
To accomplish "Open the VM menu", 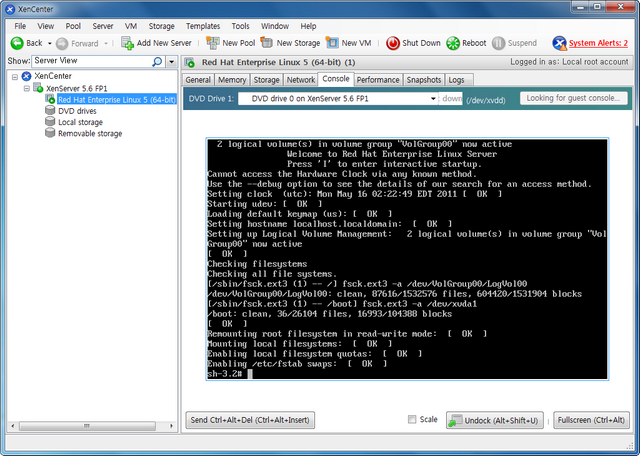I will [131, 26].
